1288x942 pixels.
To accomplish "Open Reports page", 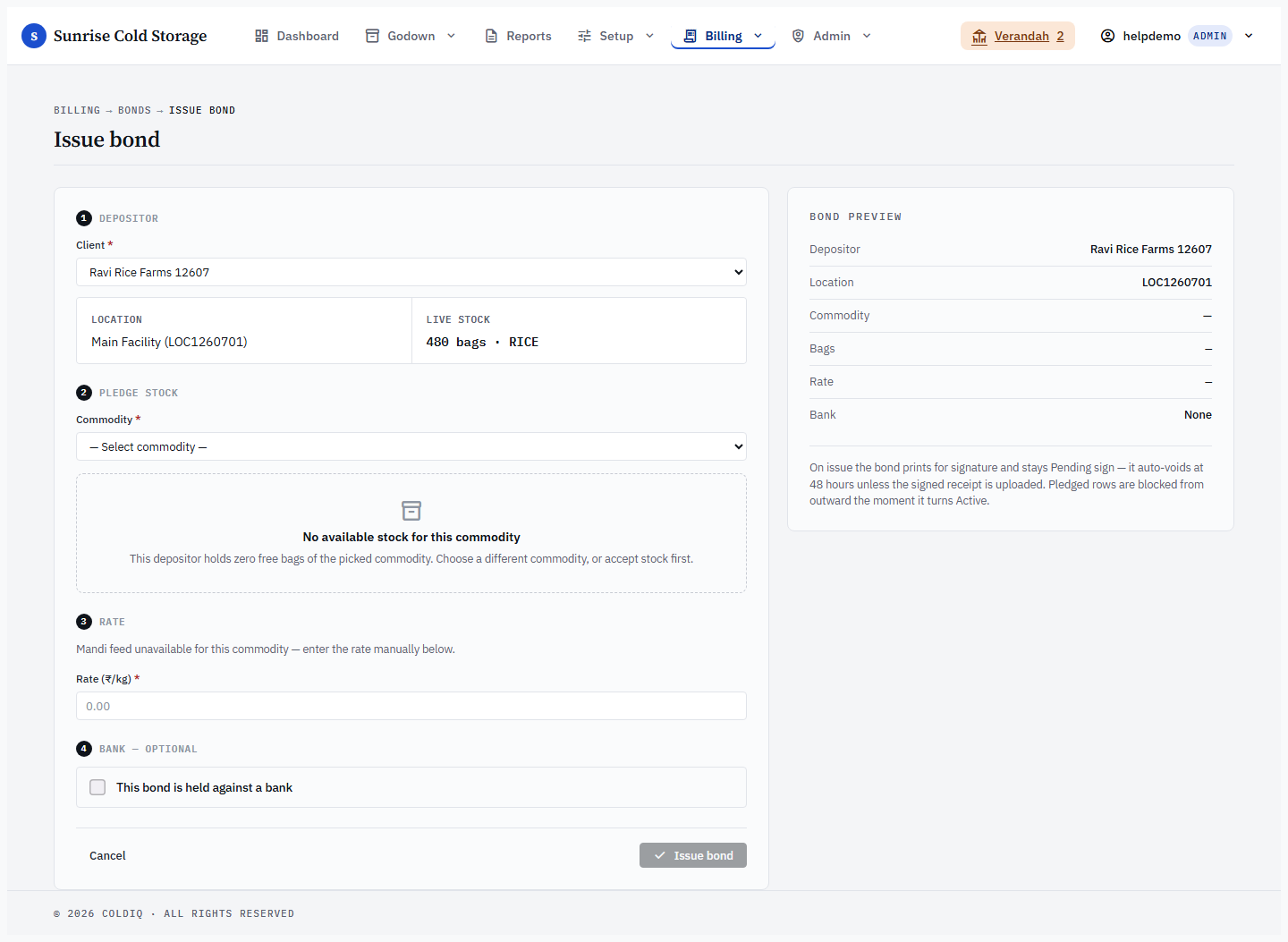I will (518, 36).
